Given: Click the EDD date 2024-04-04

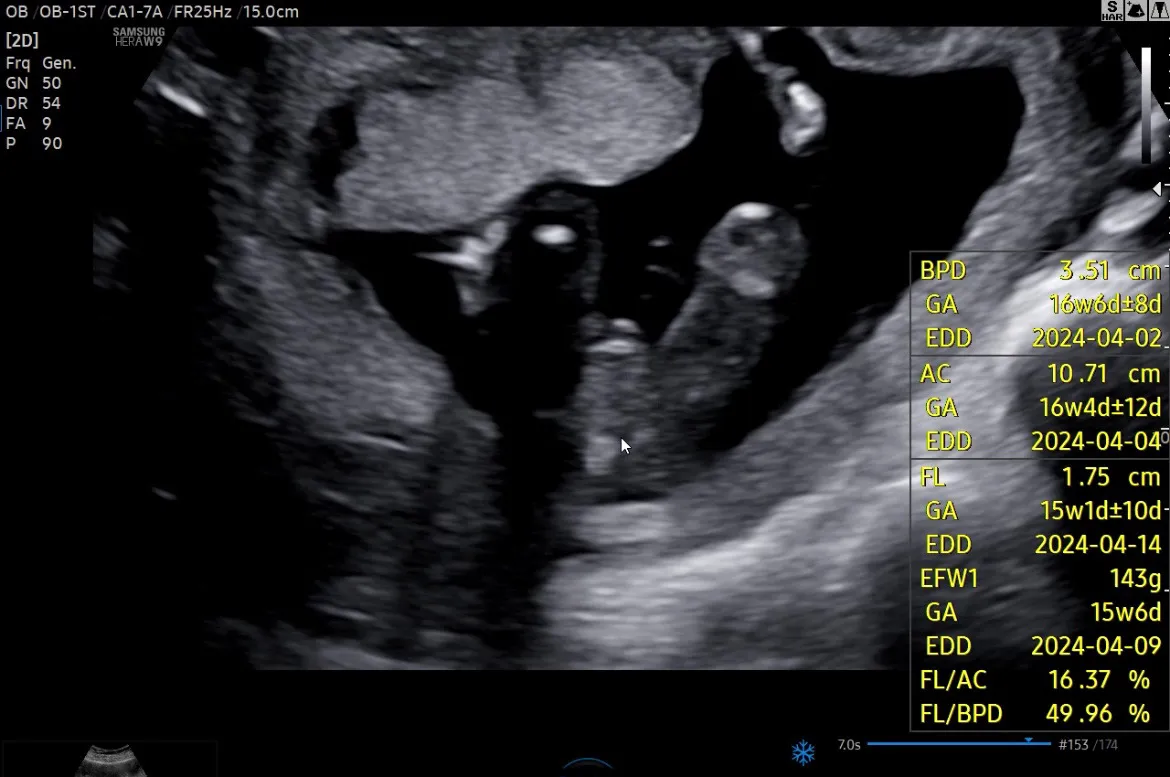Looking at the screenshot, I should tap(1096, 441).
